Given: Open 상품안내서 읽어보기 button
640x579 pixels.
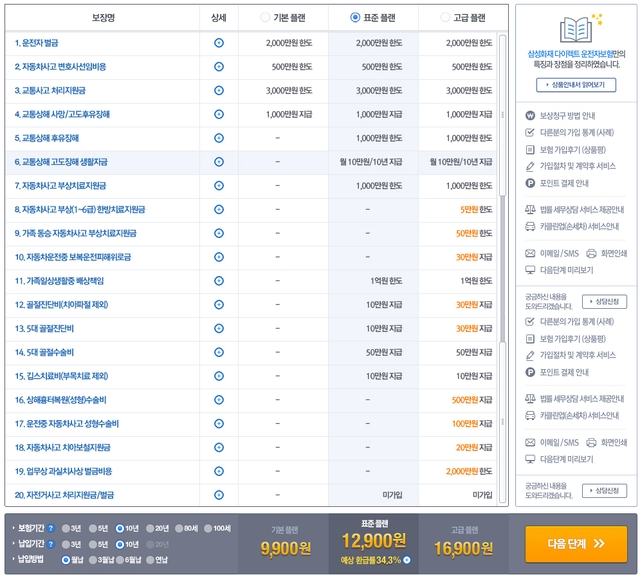Looking at the screenshot, I should click(x=575, y=85).
